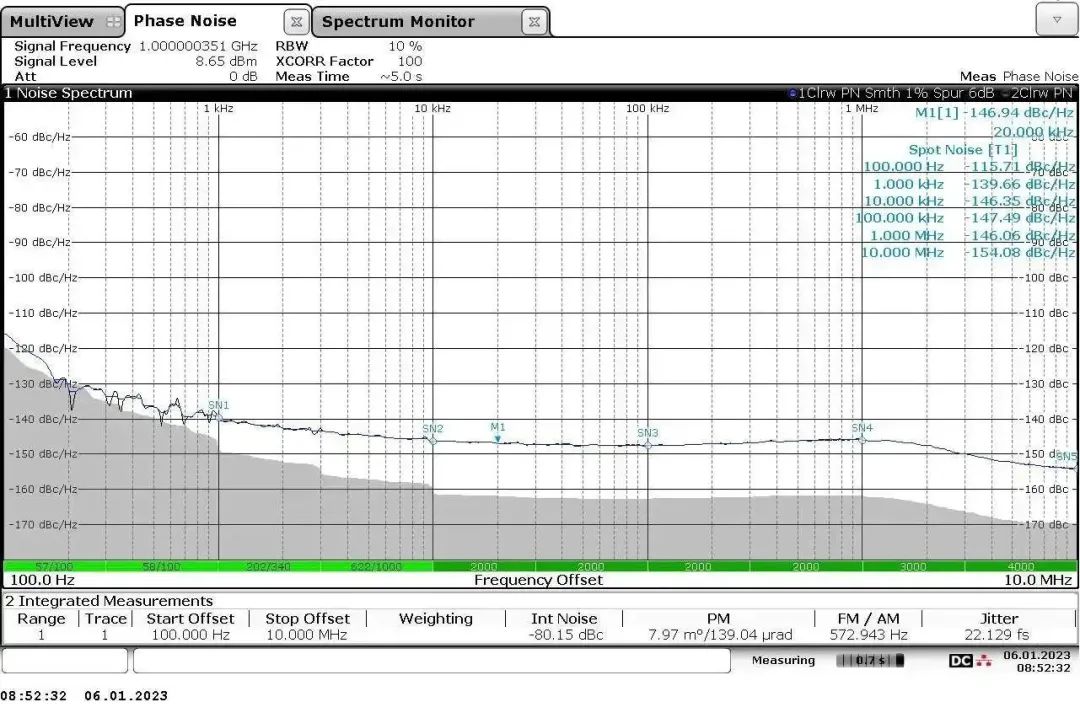
Task: Select the SN2 spot noise marker
Action: click(x=433, y=440)
